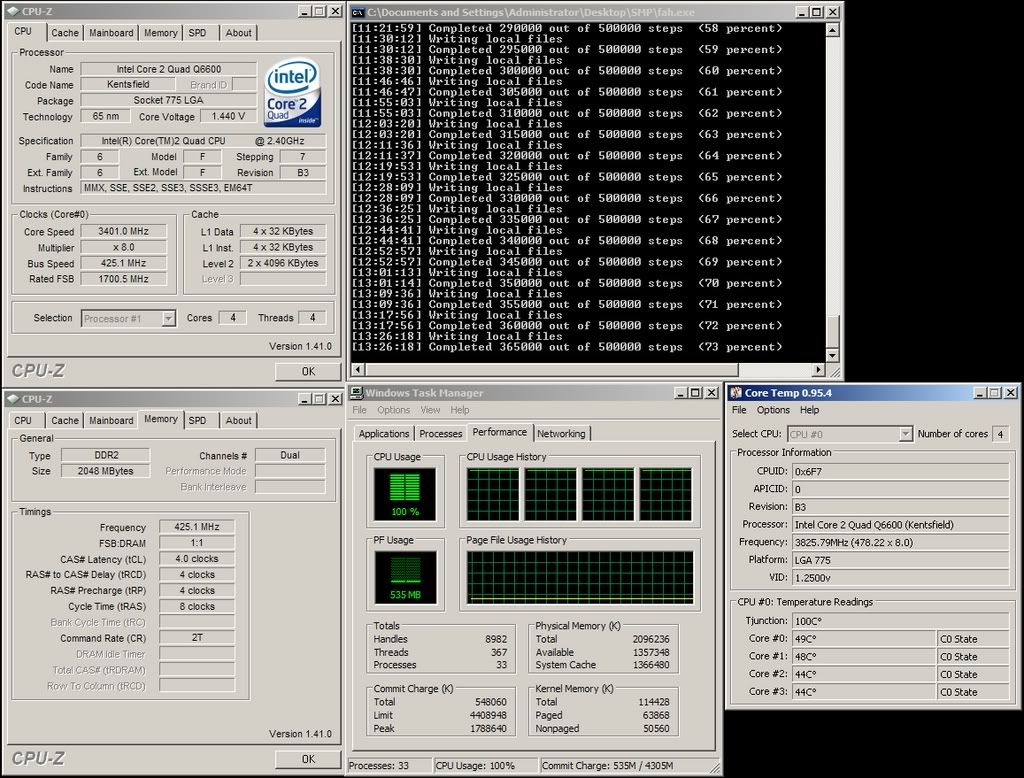Open Task Manager Options menu
Image resolution: width=1024 pixels, height=778 pixels.
394,410
